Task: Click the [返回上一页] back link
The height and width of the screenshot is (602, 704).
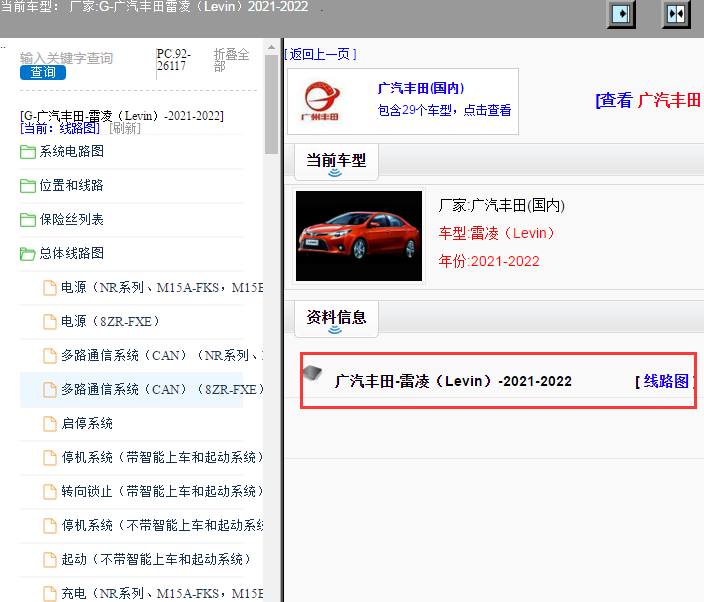Action: tap(321, 54)
